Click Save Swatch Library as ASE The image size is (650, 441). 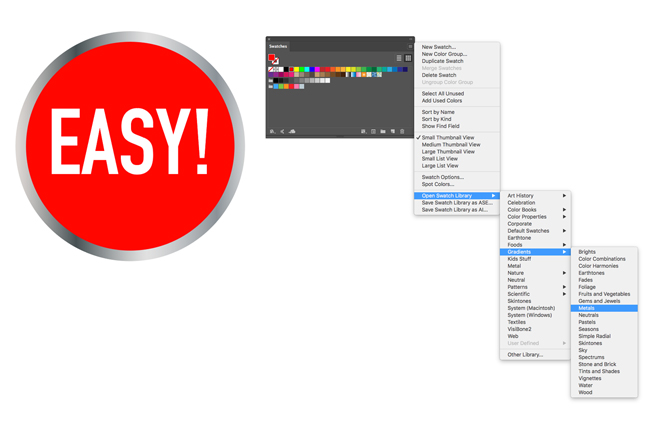[x=454, y=203]
